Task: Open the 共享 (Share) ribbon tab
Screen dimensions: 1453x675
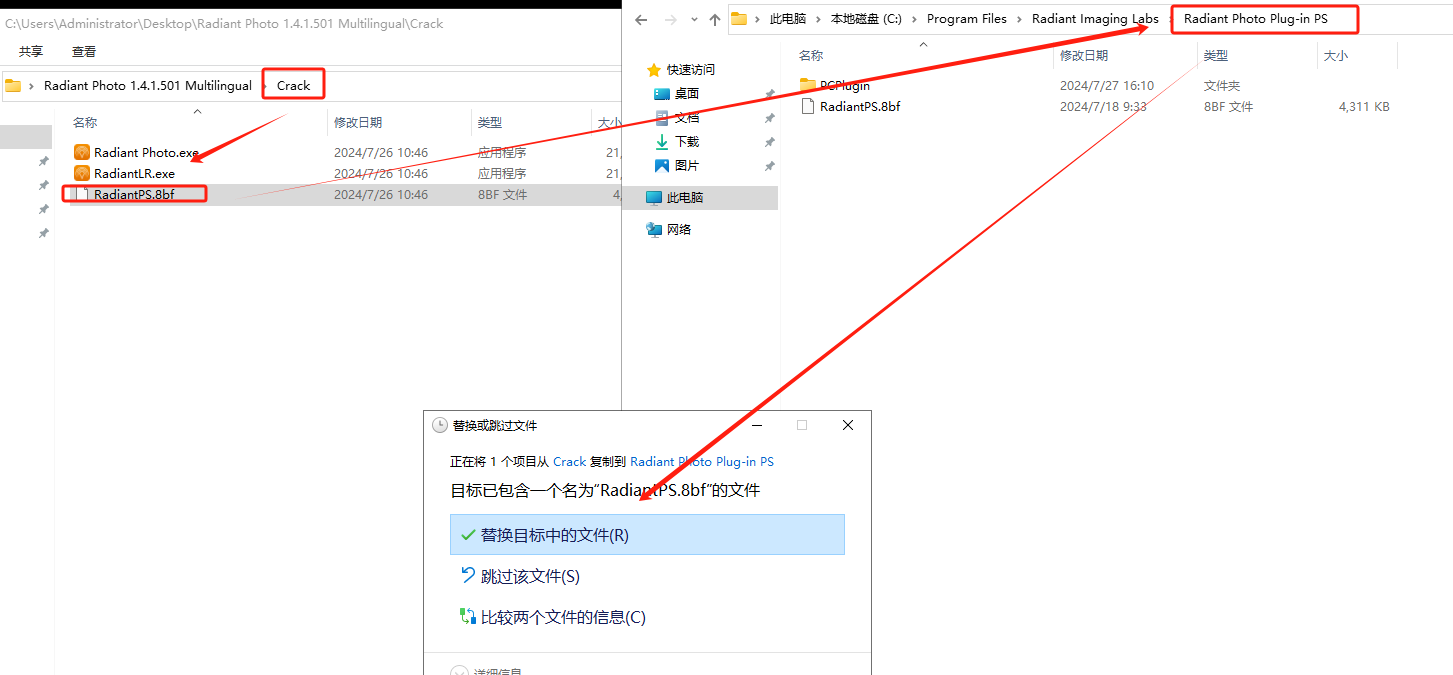Action: tap(31, 51)
